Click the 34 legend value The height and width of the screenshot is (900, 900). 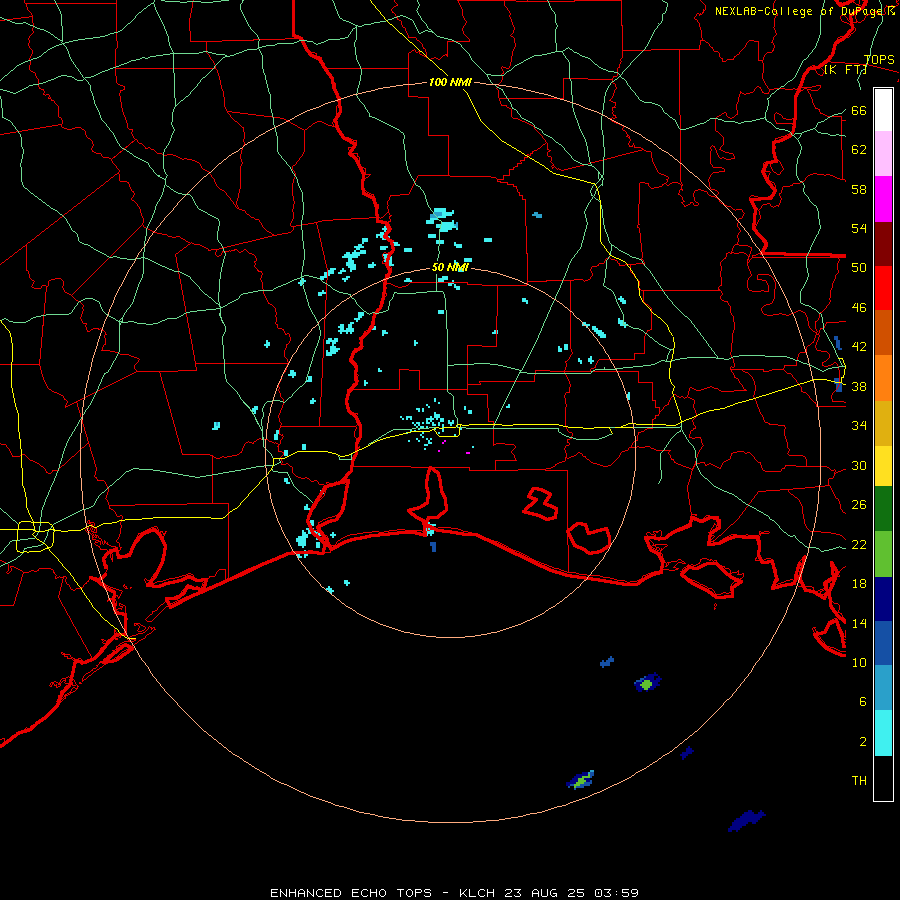859,426
